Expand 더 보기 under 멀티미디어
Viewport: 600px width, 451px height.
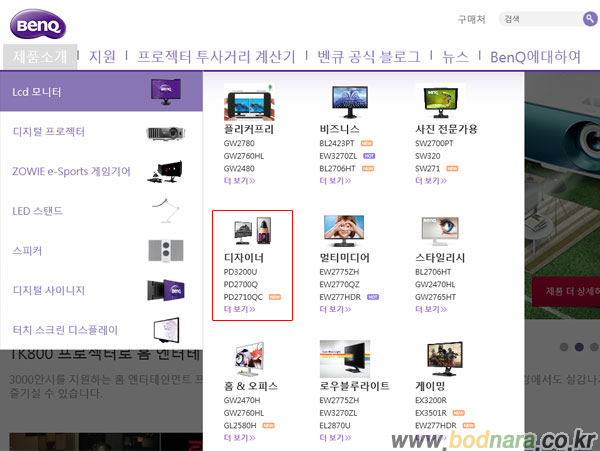[x=335, y=309]
